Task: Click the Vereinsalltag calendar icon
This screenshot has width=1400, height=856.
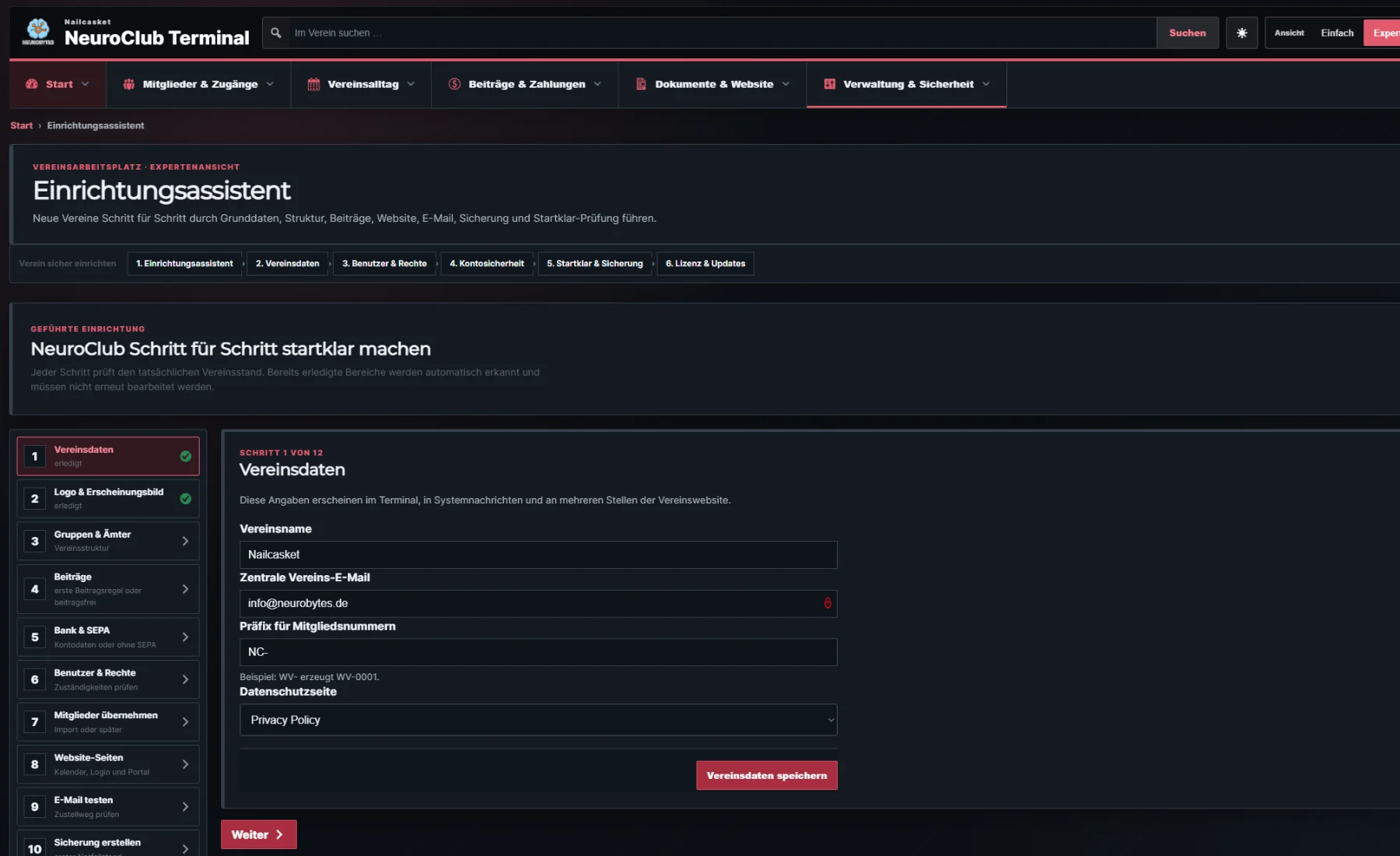Action: tap(313, 84)
